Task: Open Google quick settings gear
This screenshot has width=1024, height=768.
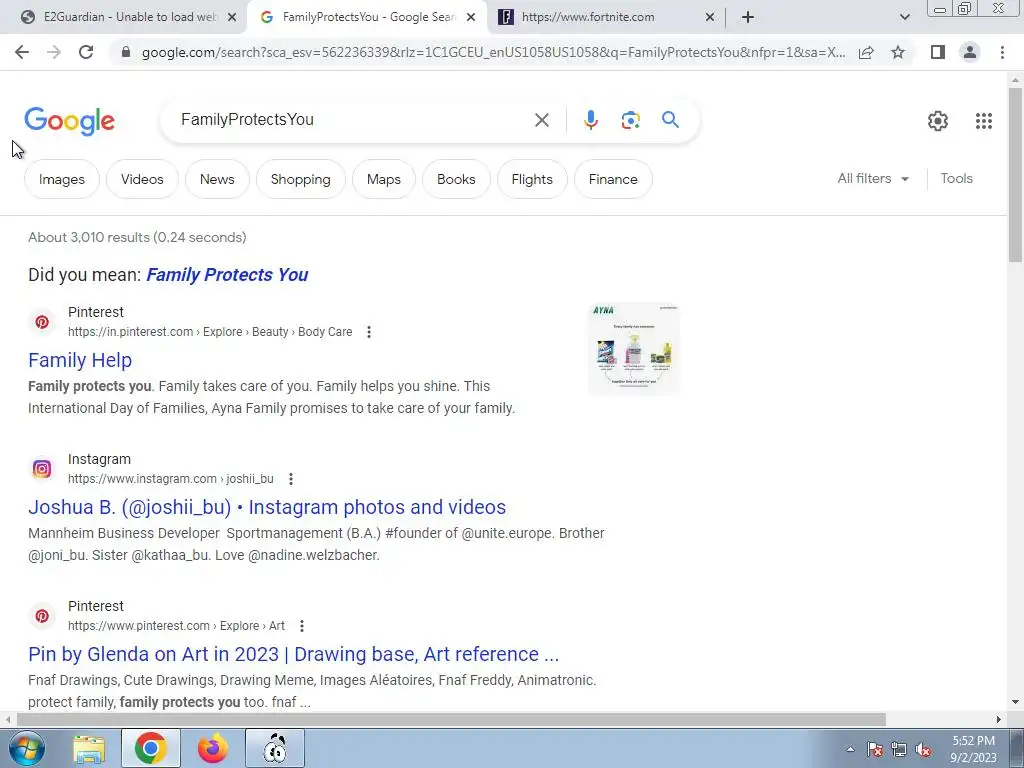Action: point(938,121)
